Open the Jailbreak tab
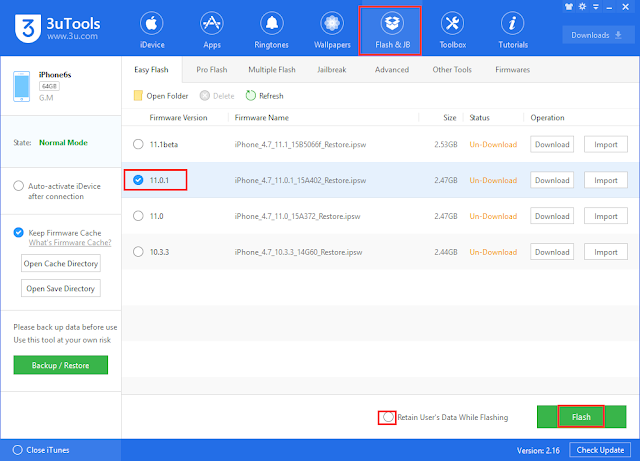This screenshot has height=461, width=640. (x=332, y=70)
